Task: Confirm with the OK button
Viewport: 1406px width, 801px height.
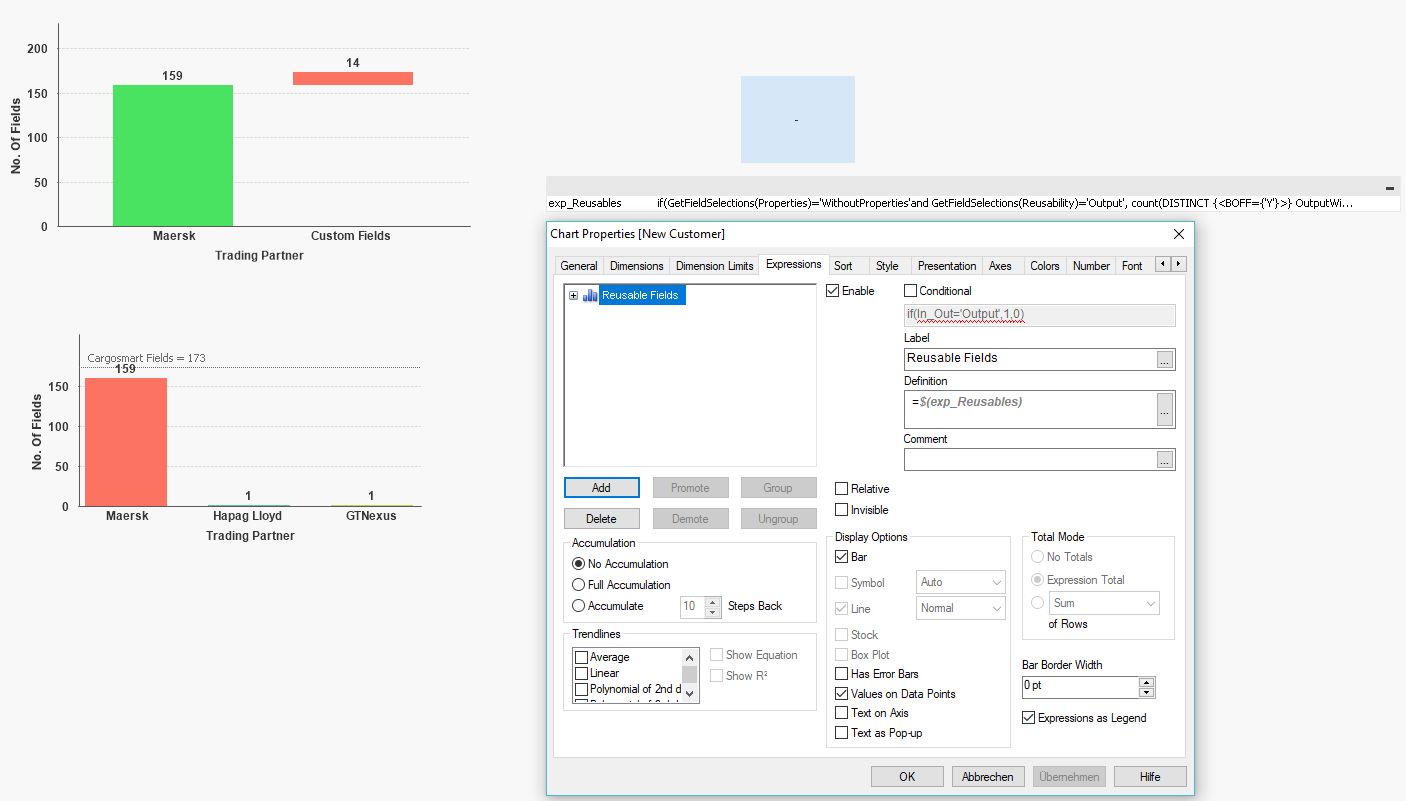Action: 907,776
